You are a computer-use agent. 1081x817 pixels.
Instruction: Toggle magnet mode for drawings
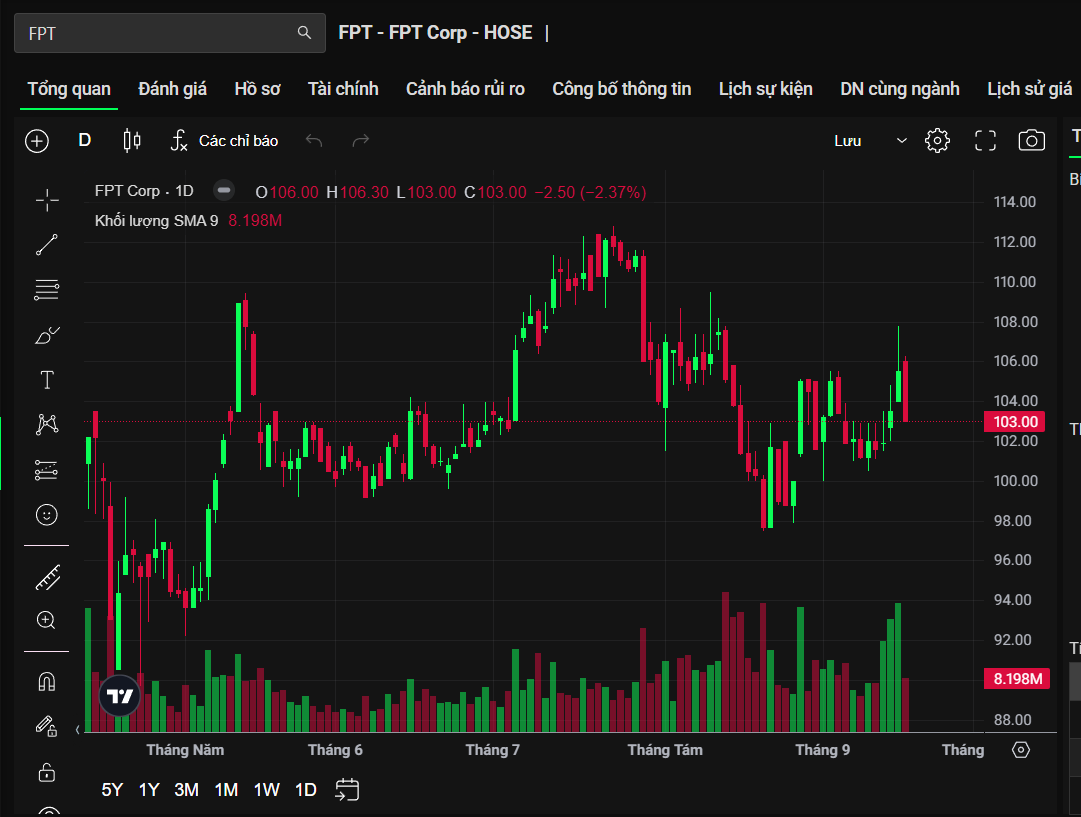pyautogui.click(x=47, y=682)
